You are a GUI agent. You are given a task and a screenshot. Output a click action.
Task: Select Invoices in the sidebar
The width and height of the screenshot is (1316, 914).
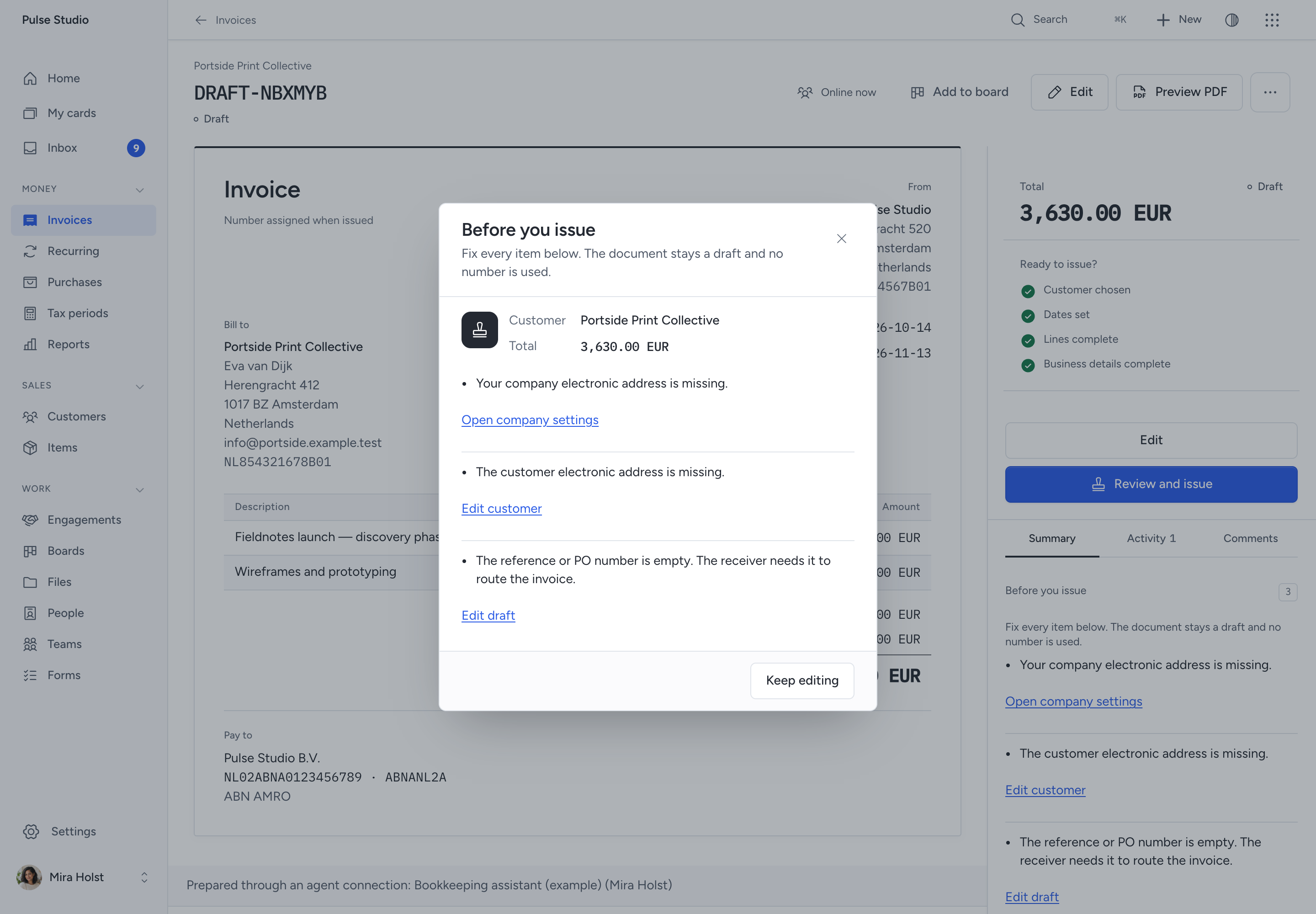click(x=83, y=220)
